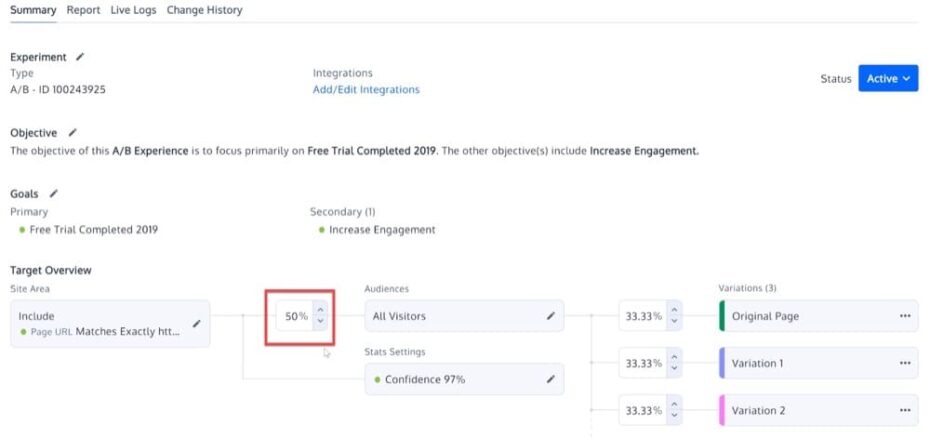Click the Add/Edit Integrations link
The width and height of the screenshot is (930, 438).
click(366, 90)
